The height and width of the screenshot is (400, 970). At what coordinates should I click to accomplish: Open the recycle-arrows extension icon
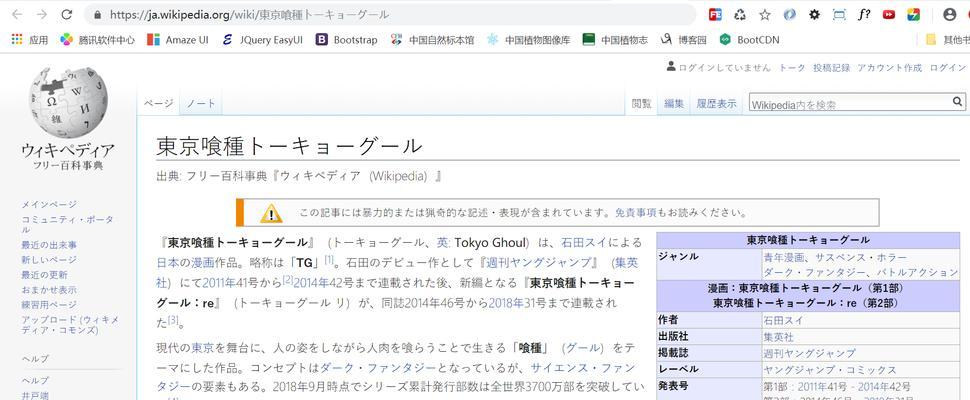pyautogui.click(x=740, y=14)
